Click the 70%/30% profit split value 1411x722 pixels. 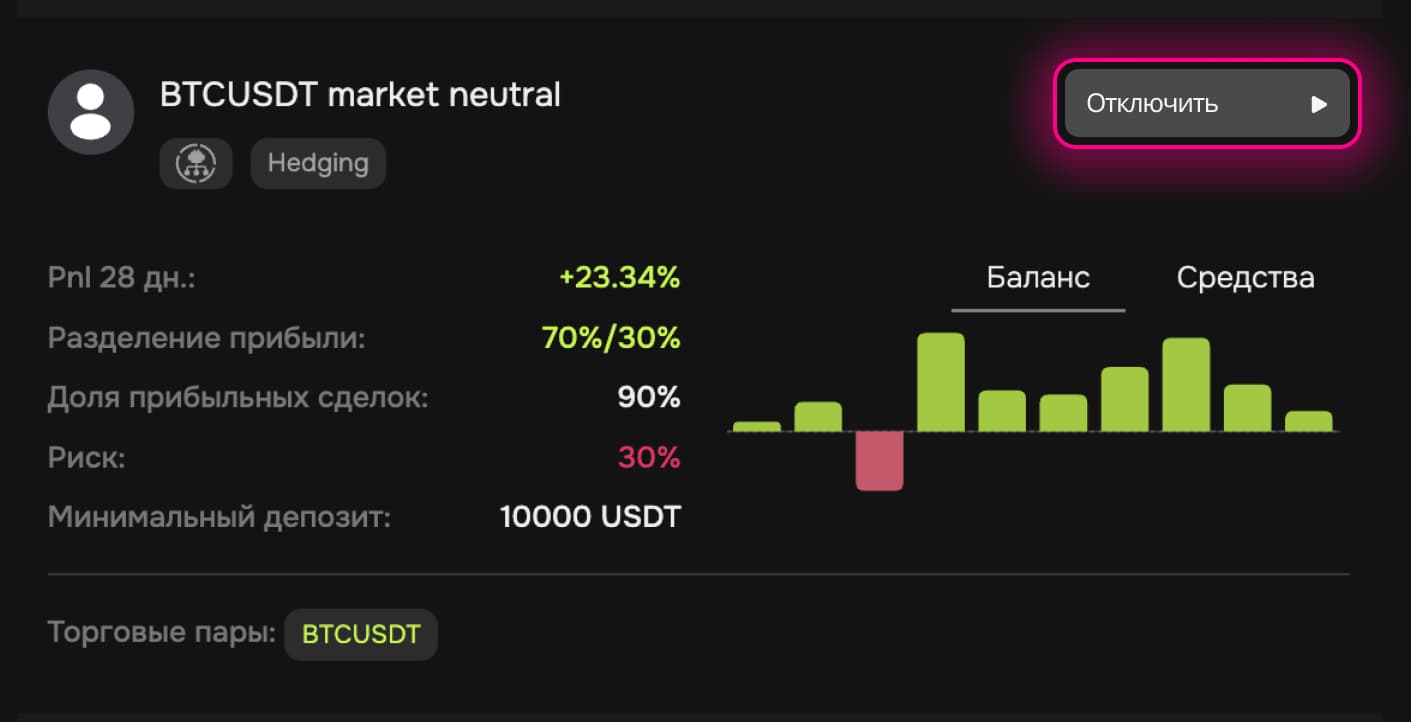610,338
